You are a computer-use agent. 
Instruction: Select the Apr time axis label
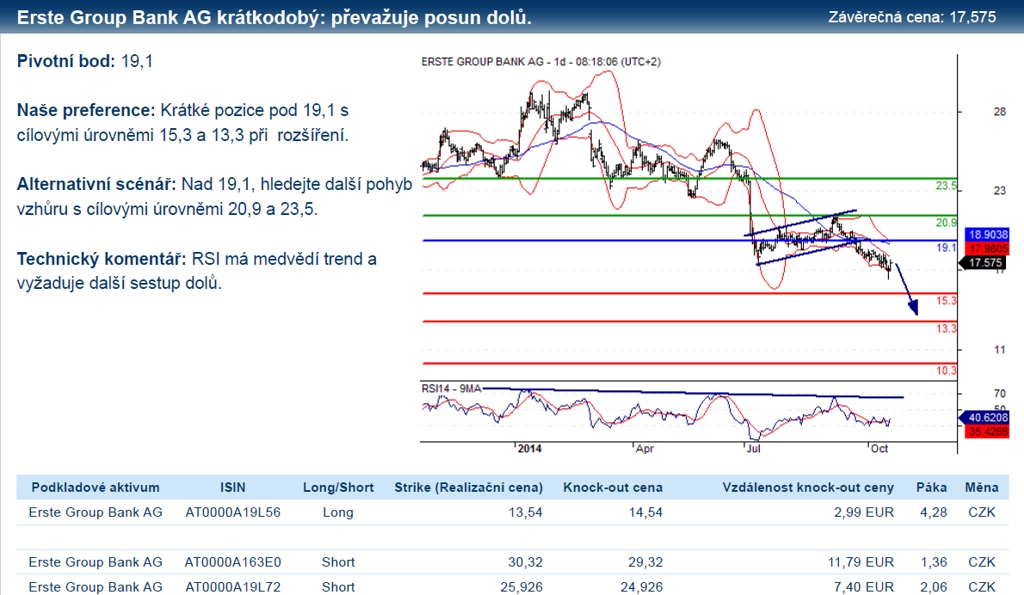pyautogui.click(x=645, y=449)
